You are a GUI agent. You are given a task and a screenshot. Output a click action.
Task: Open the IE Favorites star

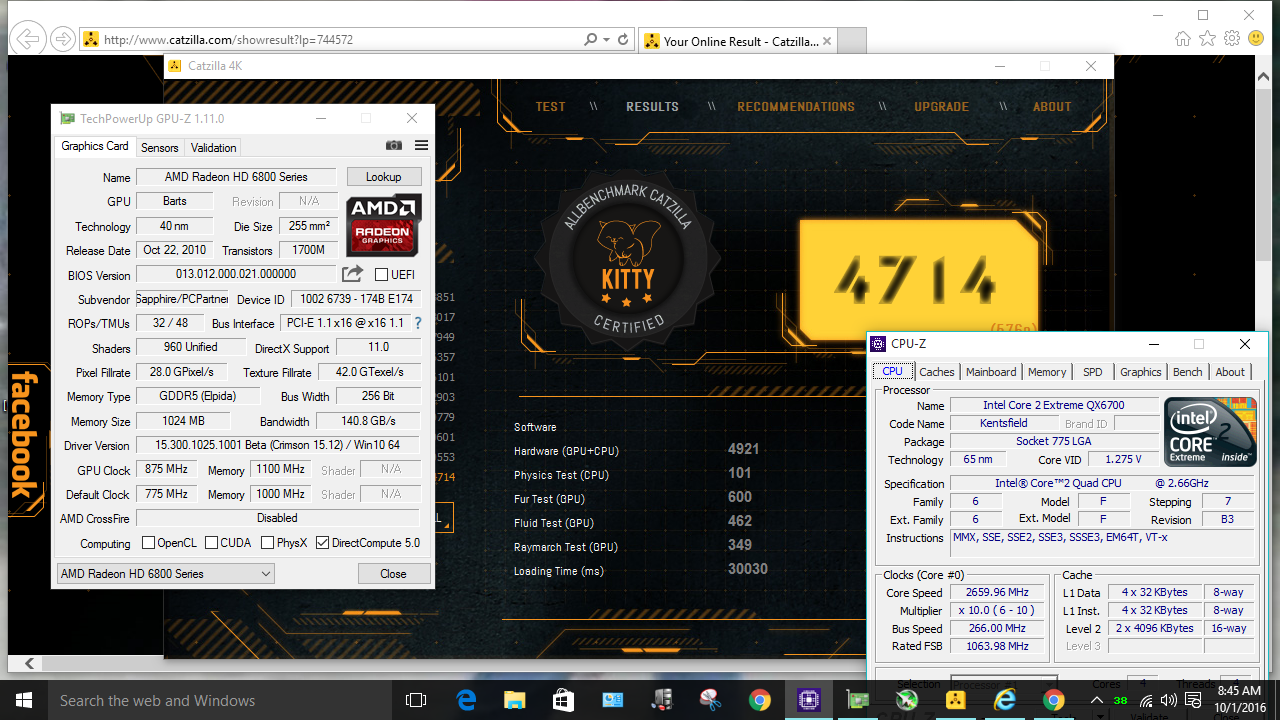(x=1207, y=39)
